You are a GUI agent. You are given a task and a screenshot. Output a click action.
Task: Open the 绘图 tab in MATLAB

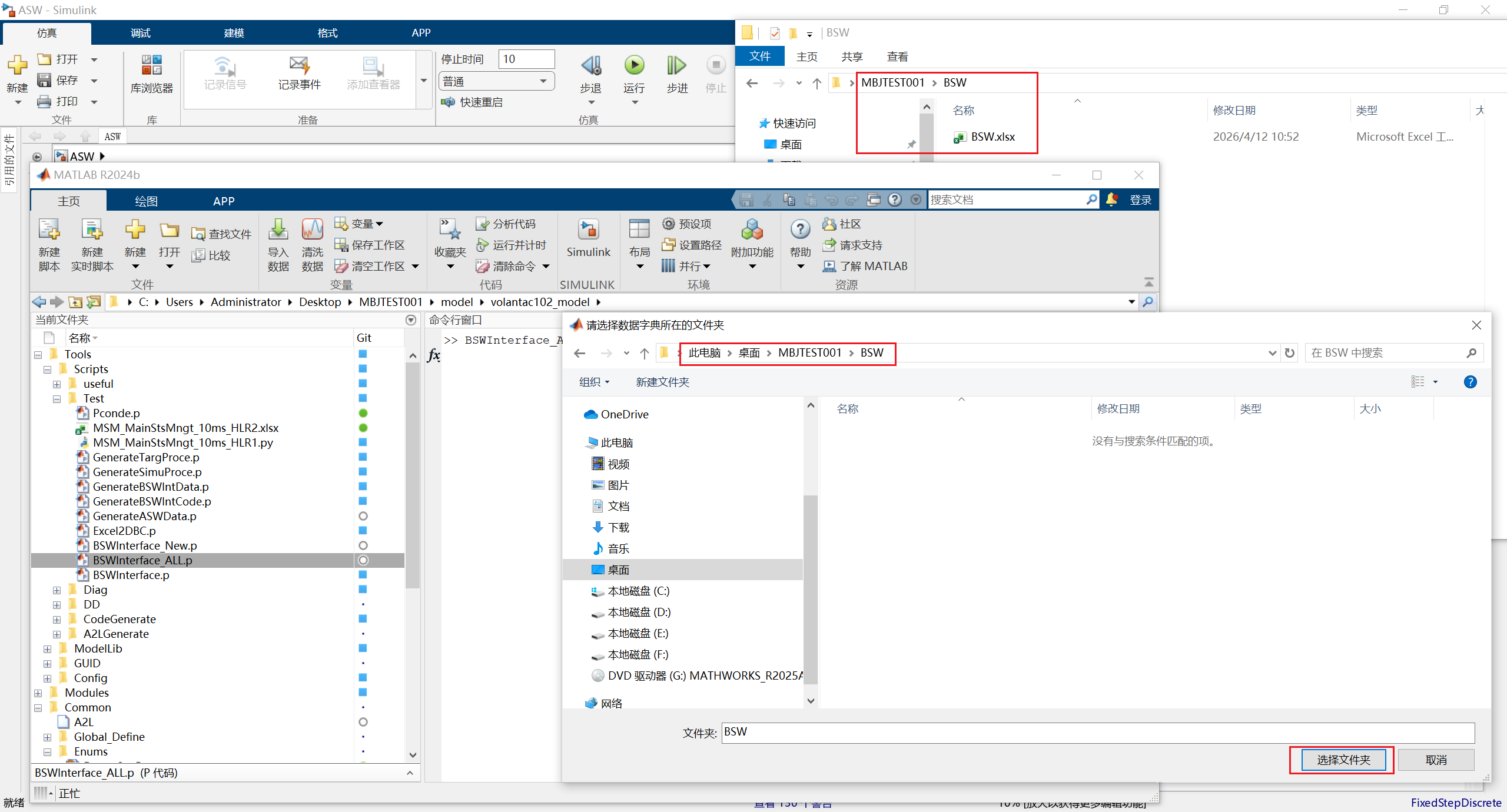click(x=147, y=201)
